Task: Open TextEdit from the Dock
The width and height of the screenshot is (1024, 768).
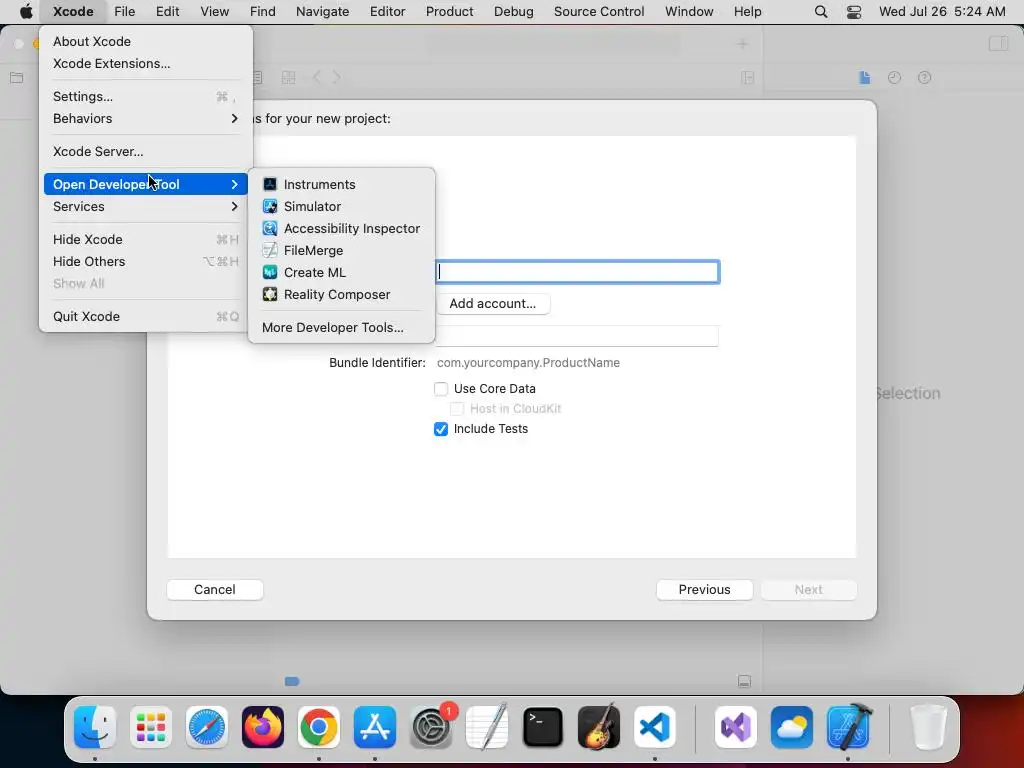Action: (487, 727)
